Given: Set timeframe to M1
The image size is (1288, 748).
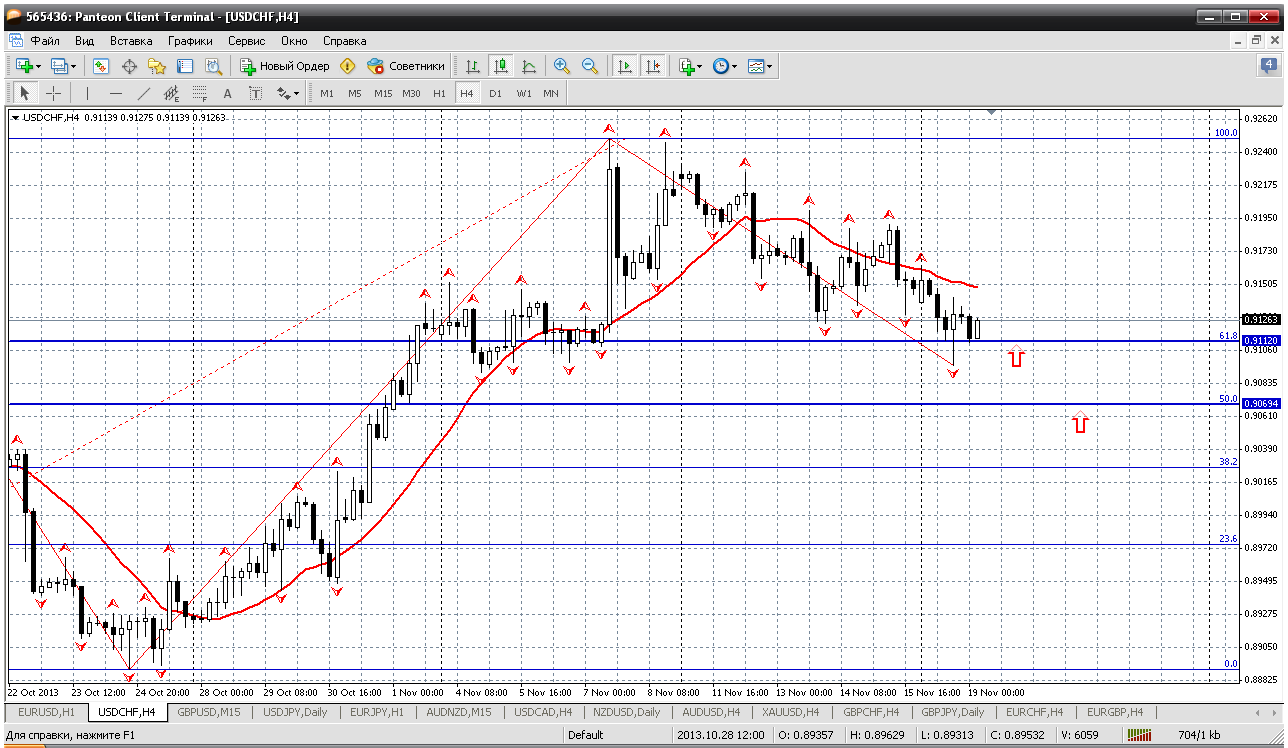Looking at the screenshot, I should pos(327,93).
